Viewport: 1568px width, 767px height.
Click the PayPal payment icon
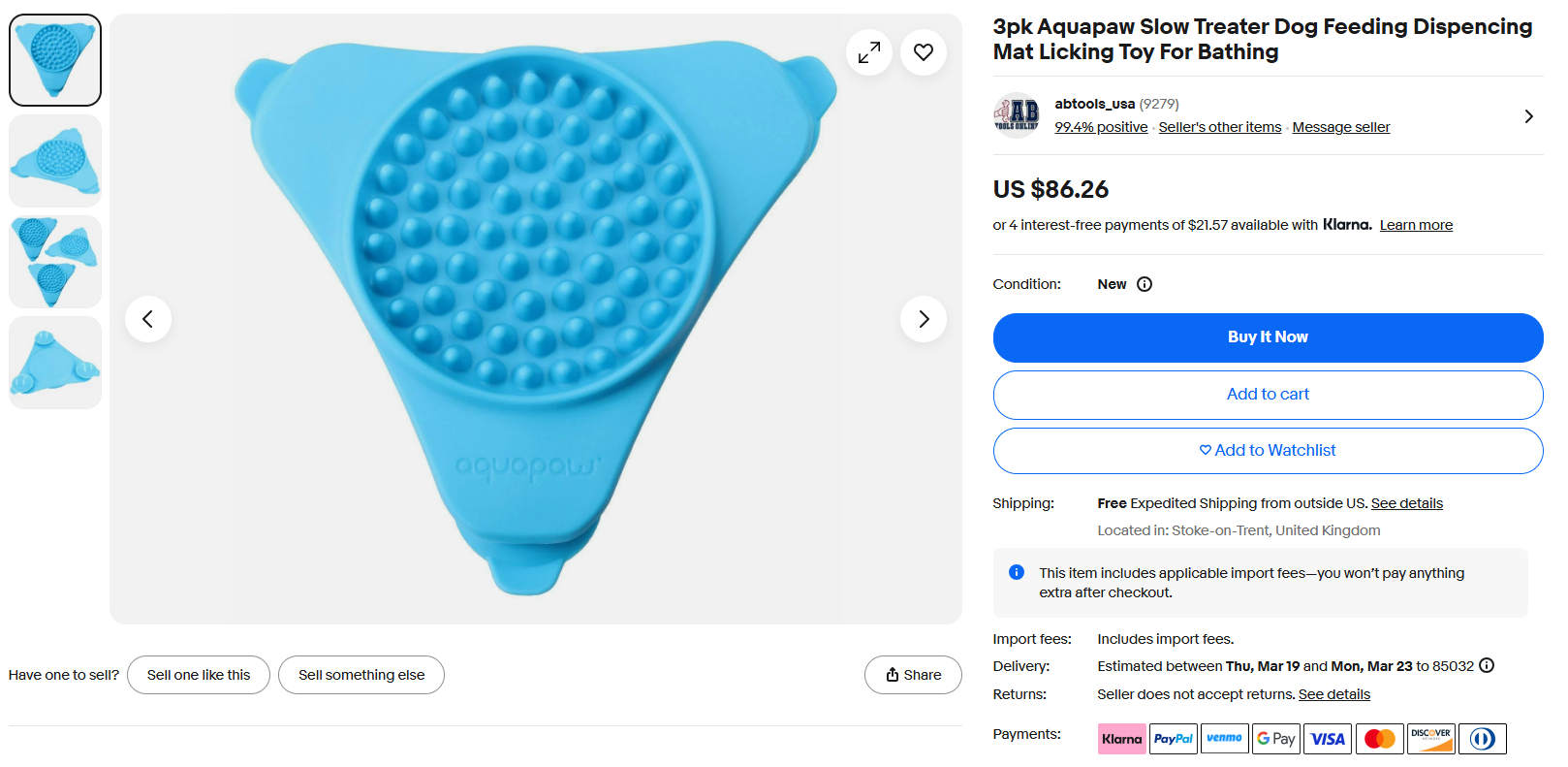(1173, 739)
